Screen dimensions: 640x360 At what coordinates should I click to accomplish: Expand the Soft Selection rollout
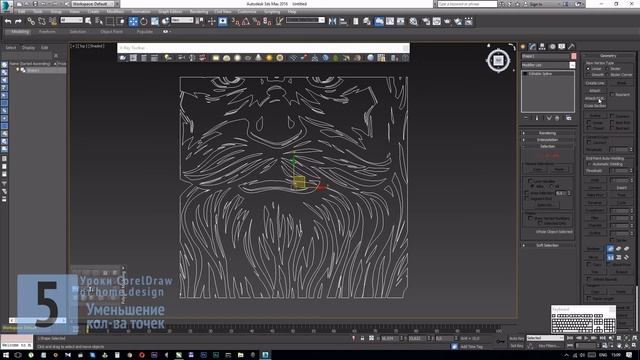coord(547,245)
